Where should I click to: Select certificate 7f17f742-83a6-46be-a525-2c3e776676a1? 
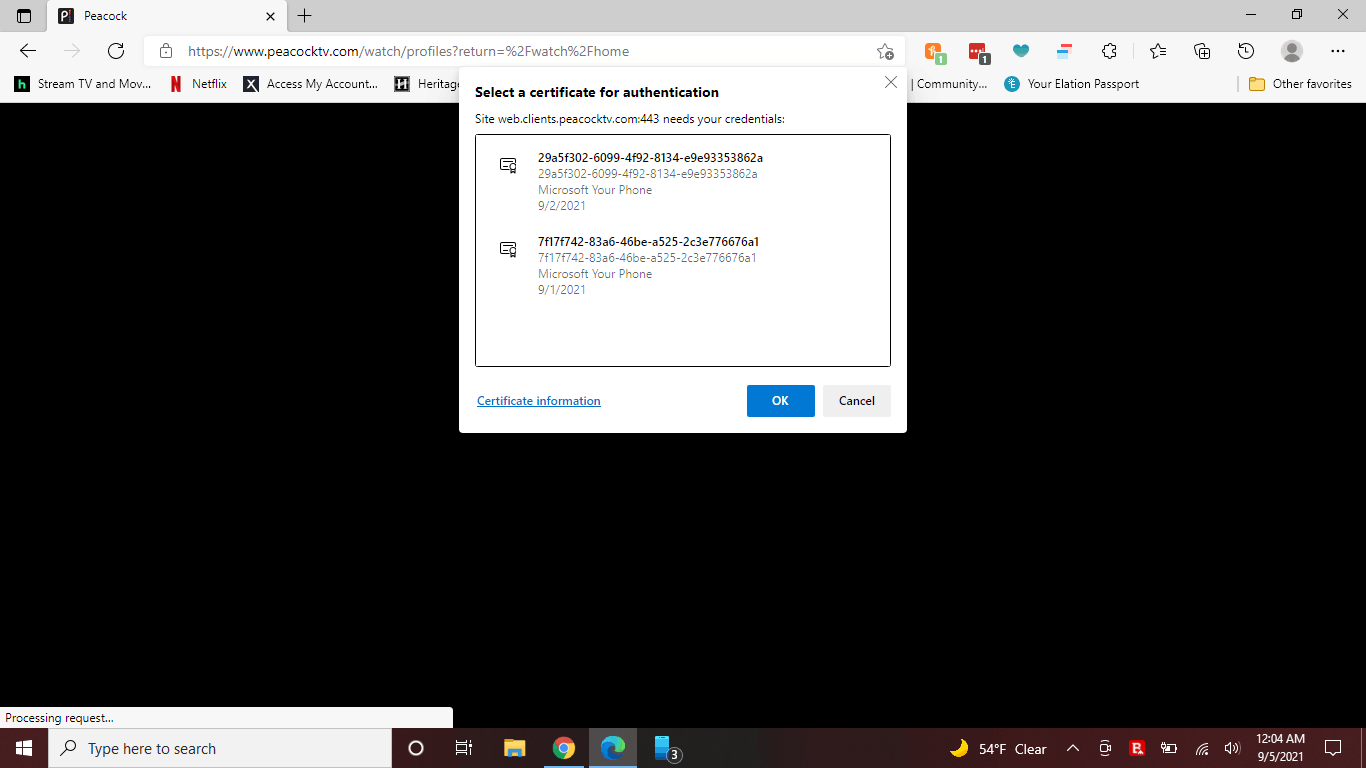pos(648,257)
